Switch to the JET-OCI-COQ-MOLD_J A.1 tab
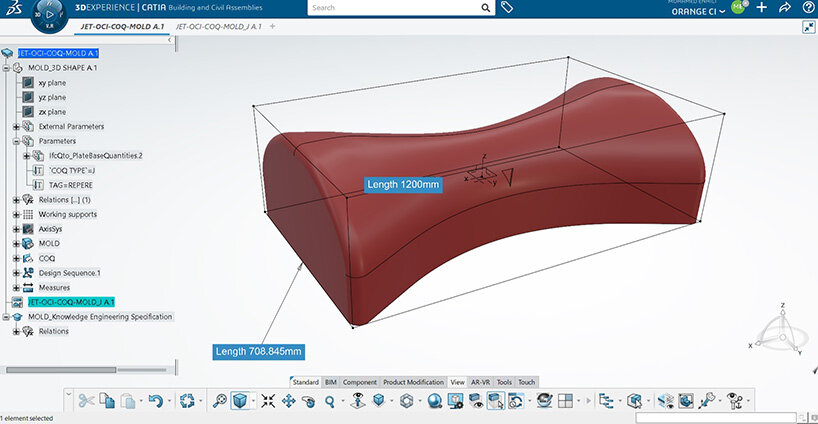818x424 pixels. 218,26
